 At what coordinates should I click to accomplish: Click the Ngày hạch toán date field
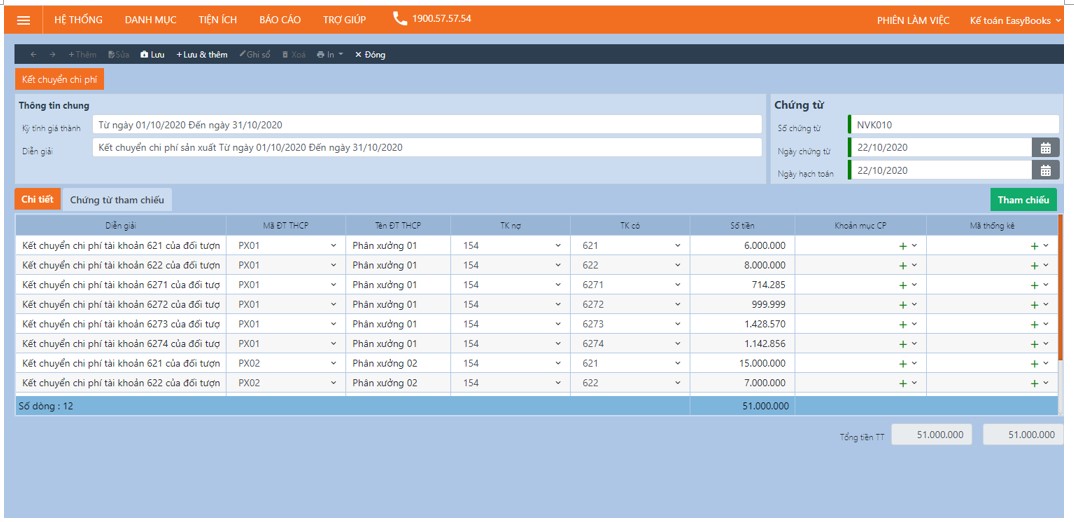940,171
